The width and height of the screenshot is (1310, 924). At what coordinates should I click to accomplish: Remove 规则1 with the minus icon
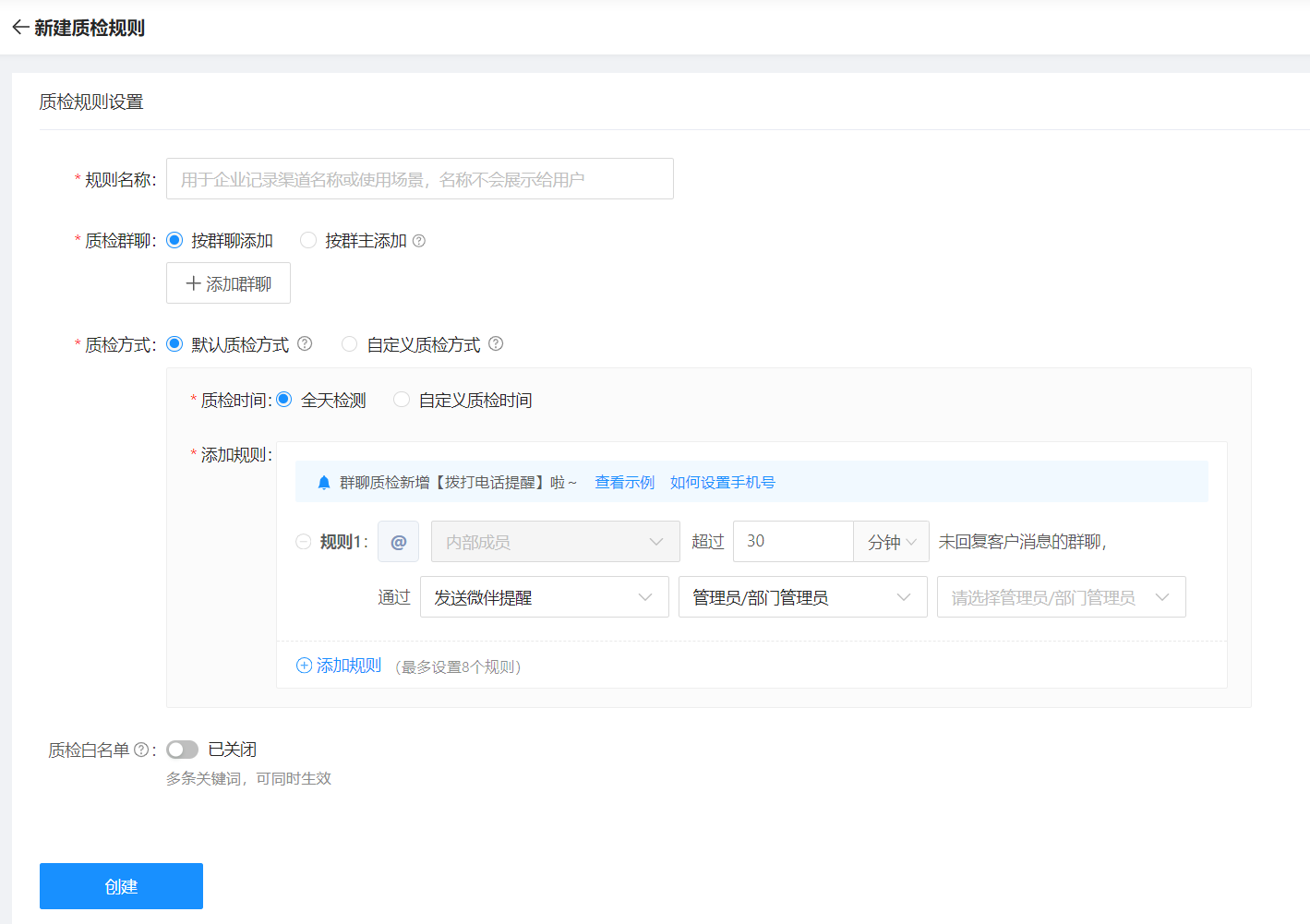(x=303, y=542)
